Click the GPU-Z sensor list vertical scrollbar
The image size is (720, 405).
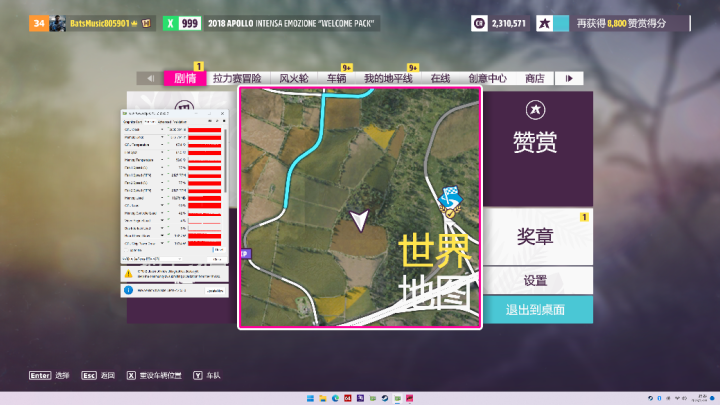(x=225, y=159)
